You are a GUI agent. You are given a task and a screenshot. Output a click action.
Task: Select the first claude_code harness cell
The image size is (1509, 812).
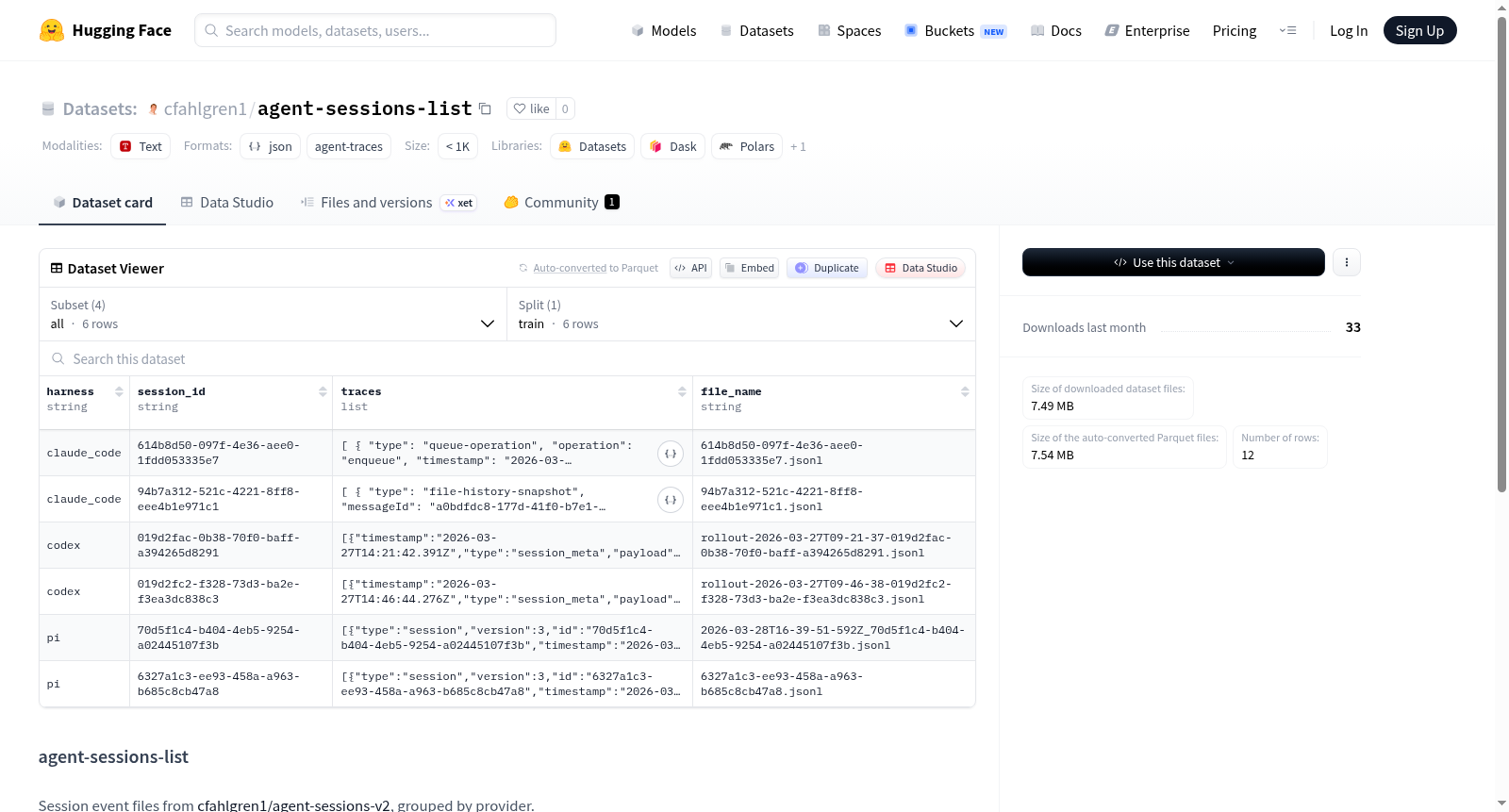(84, 453)
